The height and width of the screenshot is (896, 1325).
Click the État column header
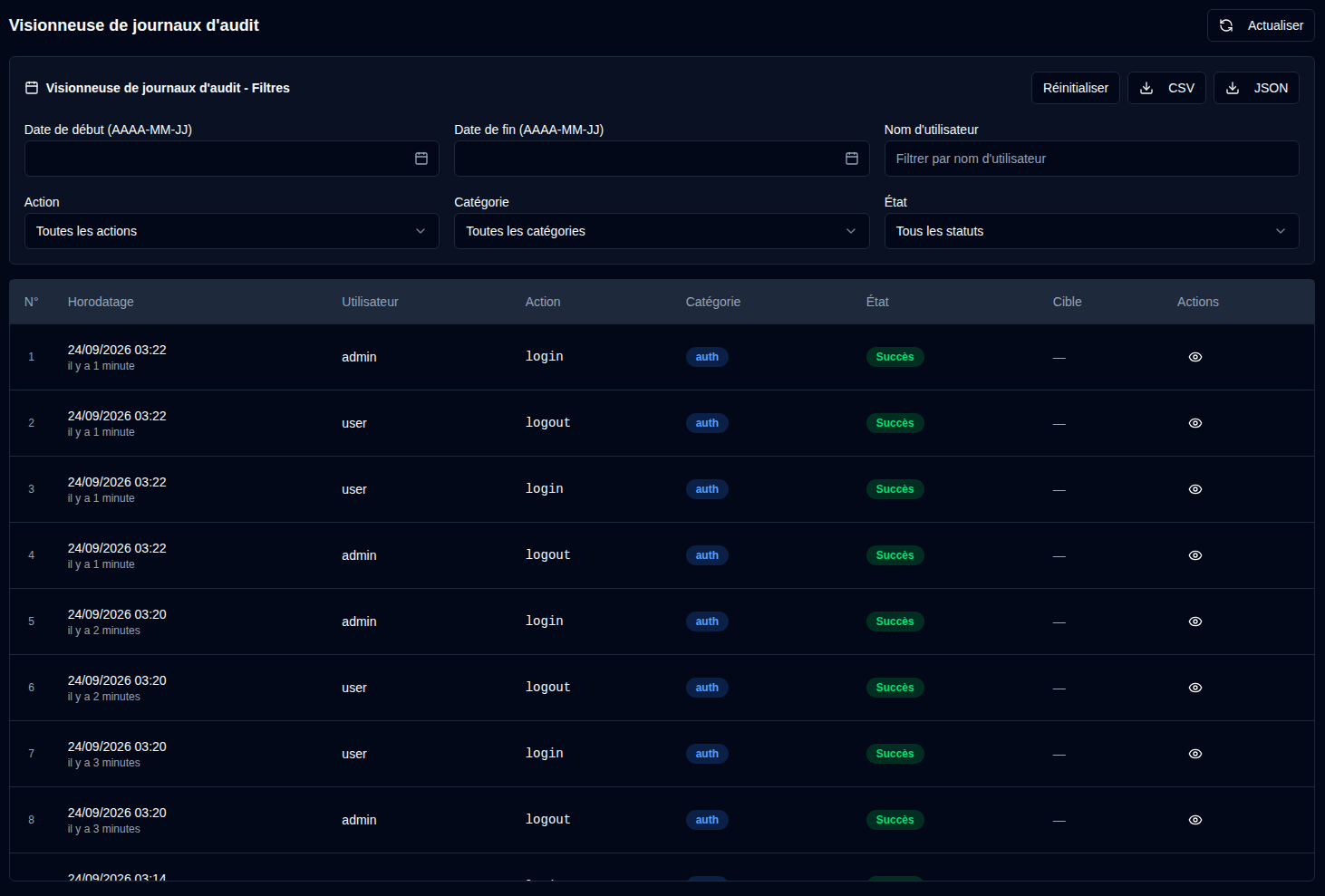point(877,302)
